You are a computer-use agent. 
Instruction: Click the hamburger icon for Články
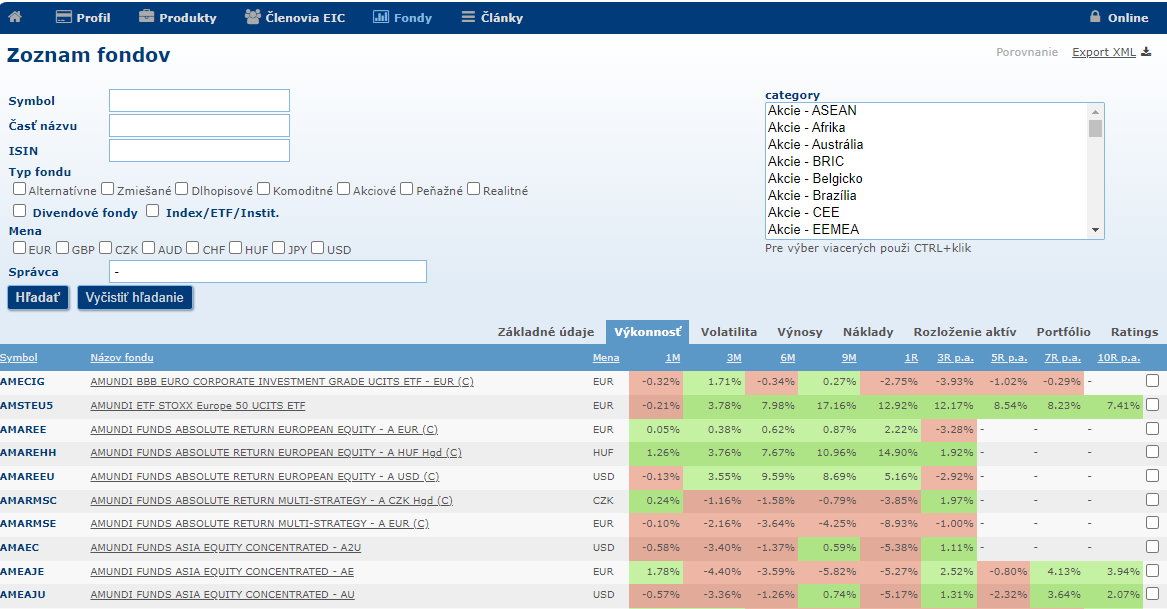pos(468,17)
